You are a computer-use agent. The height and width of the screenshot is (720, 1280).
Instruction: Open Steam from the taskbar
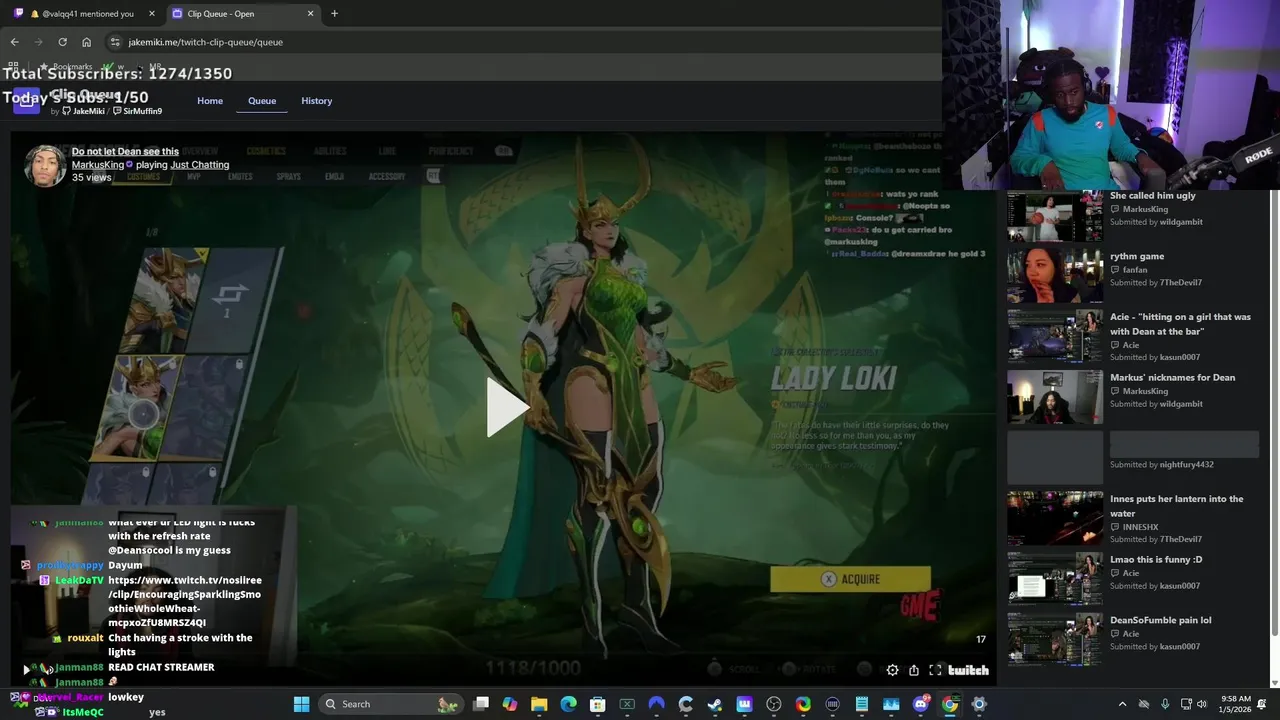[714, 704]
